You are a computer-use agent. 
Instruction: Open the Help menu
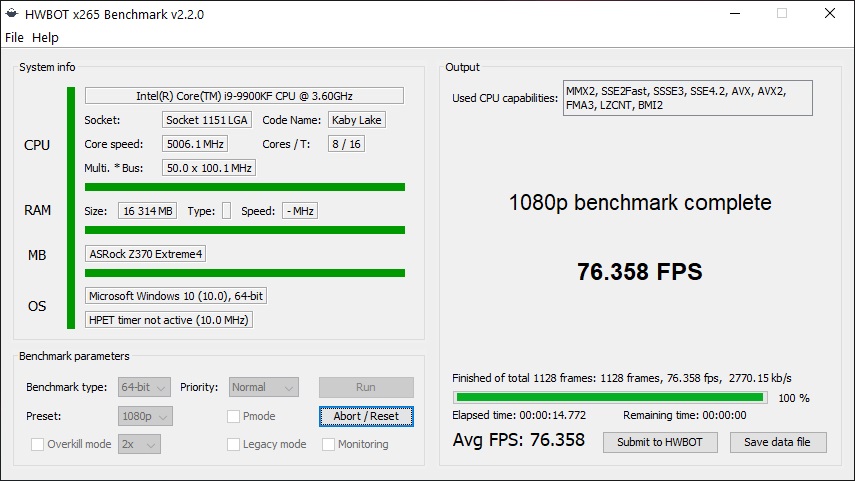pyautogui.click(x=45, y=38)
